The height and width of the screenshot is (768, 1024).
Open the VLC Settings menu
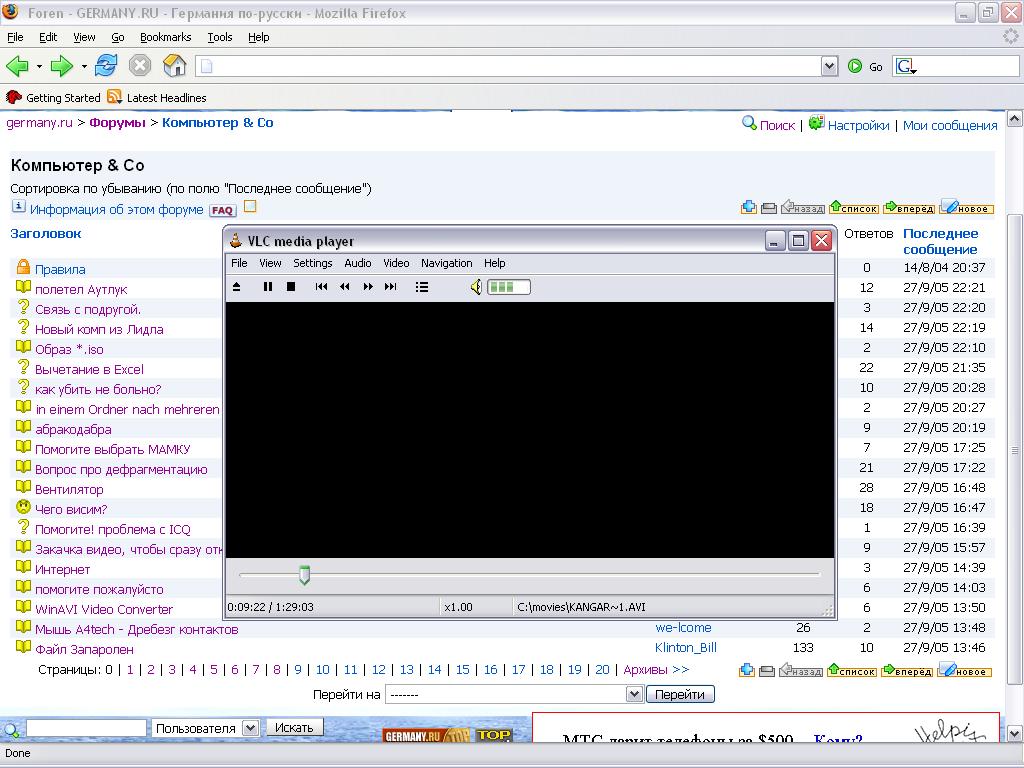(x=313, y=263)
